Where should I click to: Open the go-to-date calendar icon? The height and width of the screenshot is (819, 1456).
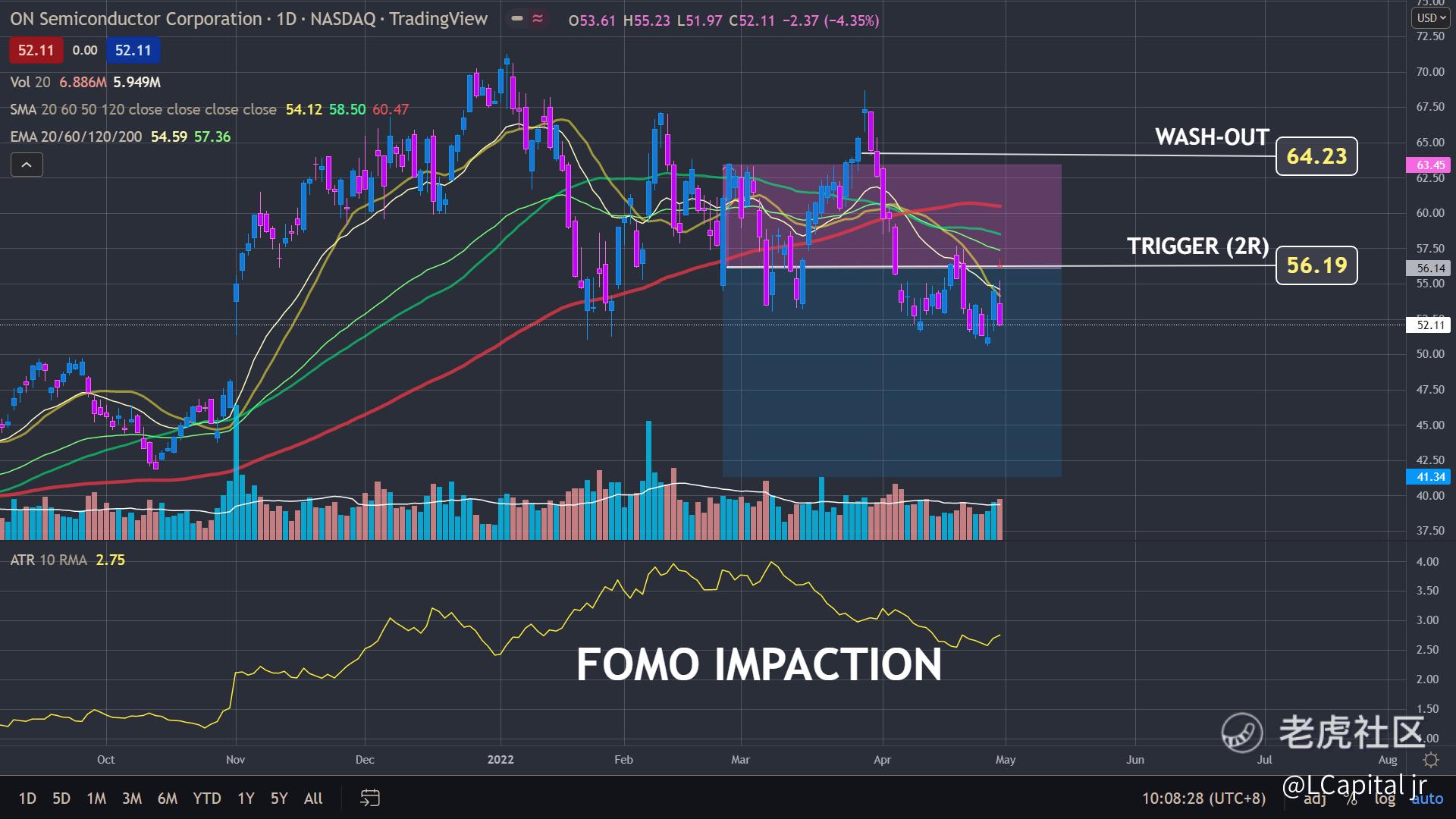point(369,798)
